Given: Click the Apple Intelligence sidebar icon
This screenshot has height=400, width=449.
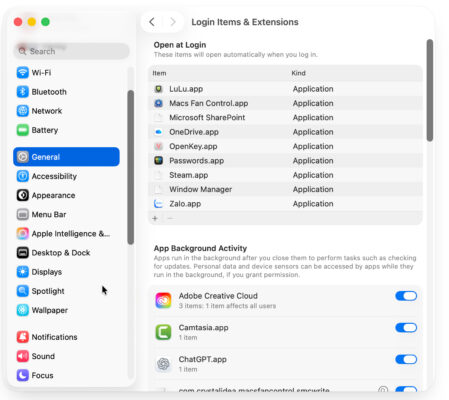Looking at the screenshot, I should tap(23, 233).
